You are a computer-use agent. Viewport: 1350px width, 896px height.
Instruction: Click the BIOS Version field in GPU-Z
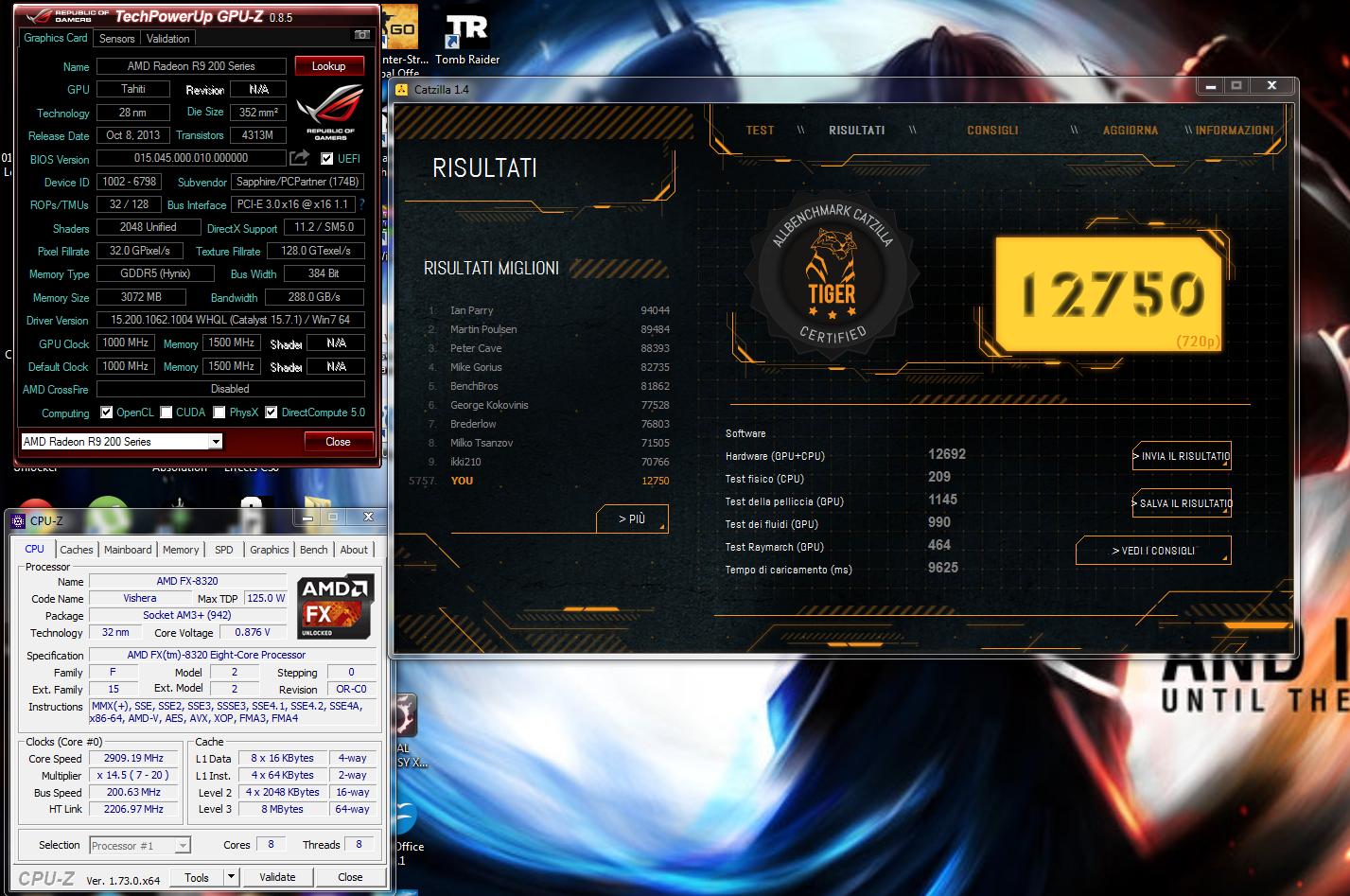[x=191, y=159]
